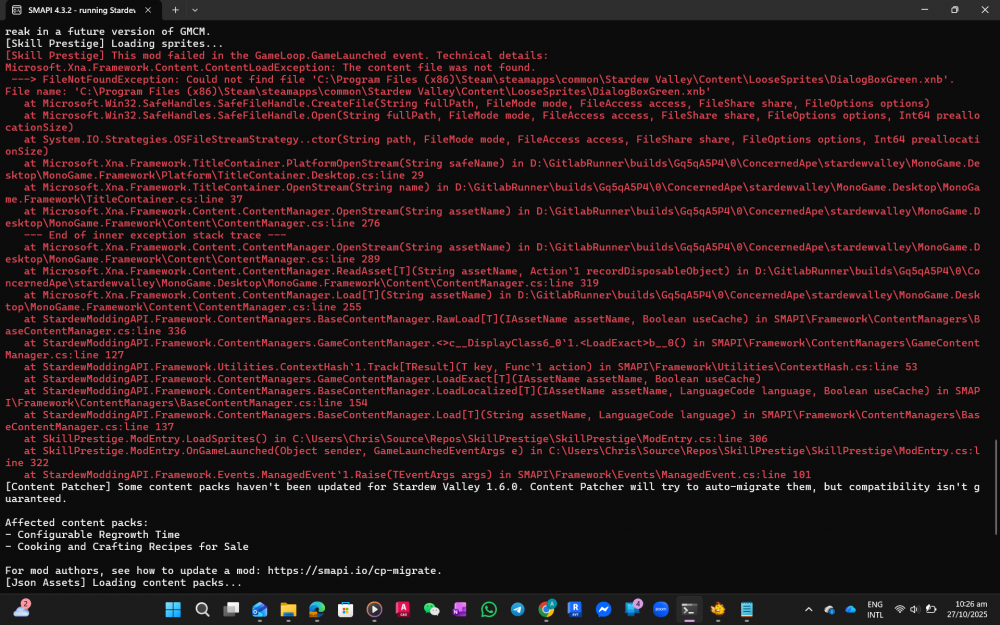This screenshot has height=625, width=1000.
Task: Click the Windows Start button
Action: (x=173, y=609)
